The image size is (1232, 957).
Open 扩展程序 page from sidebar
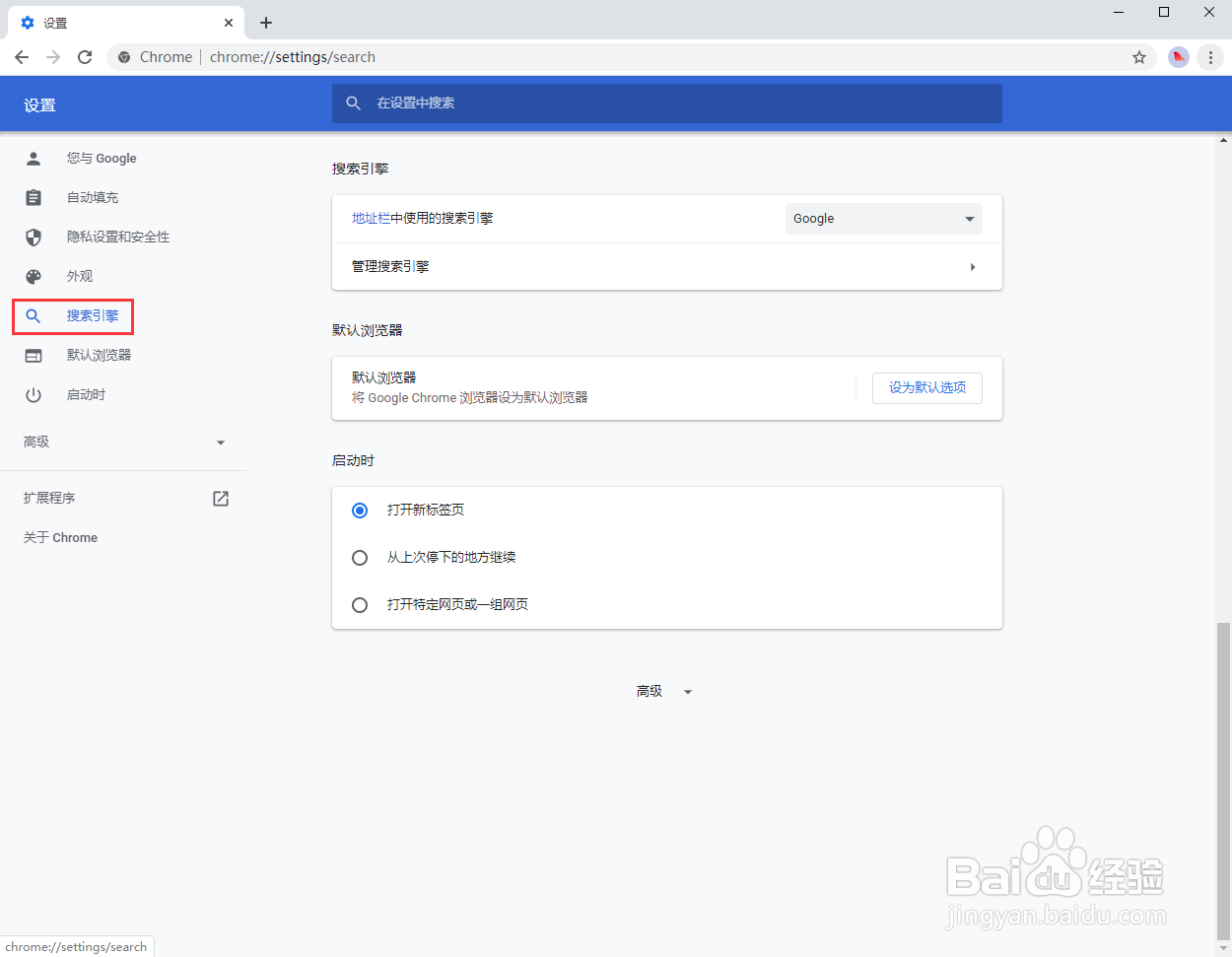(x=49, y=499)
